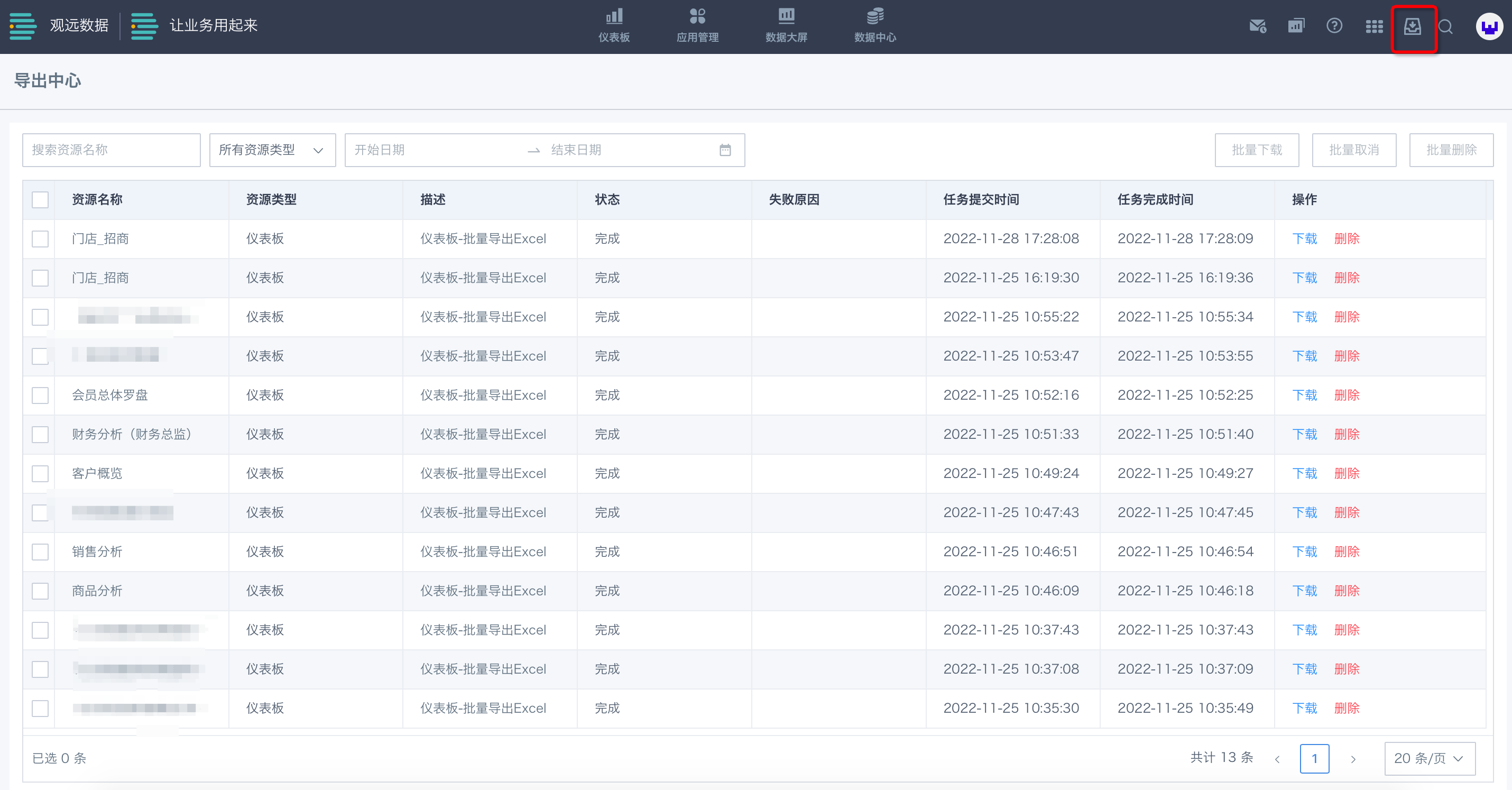Select the checkbox for 客户概览

(x=40, y=474)
